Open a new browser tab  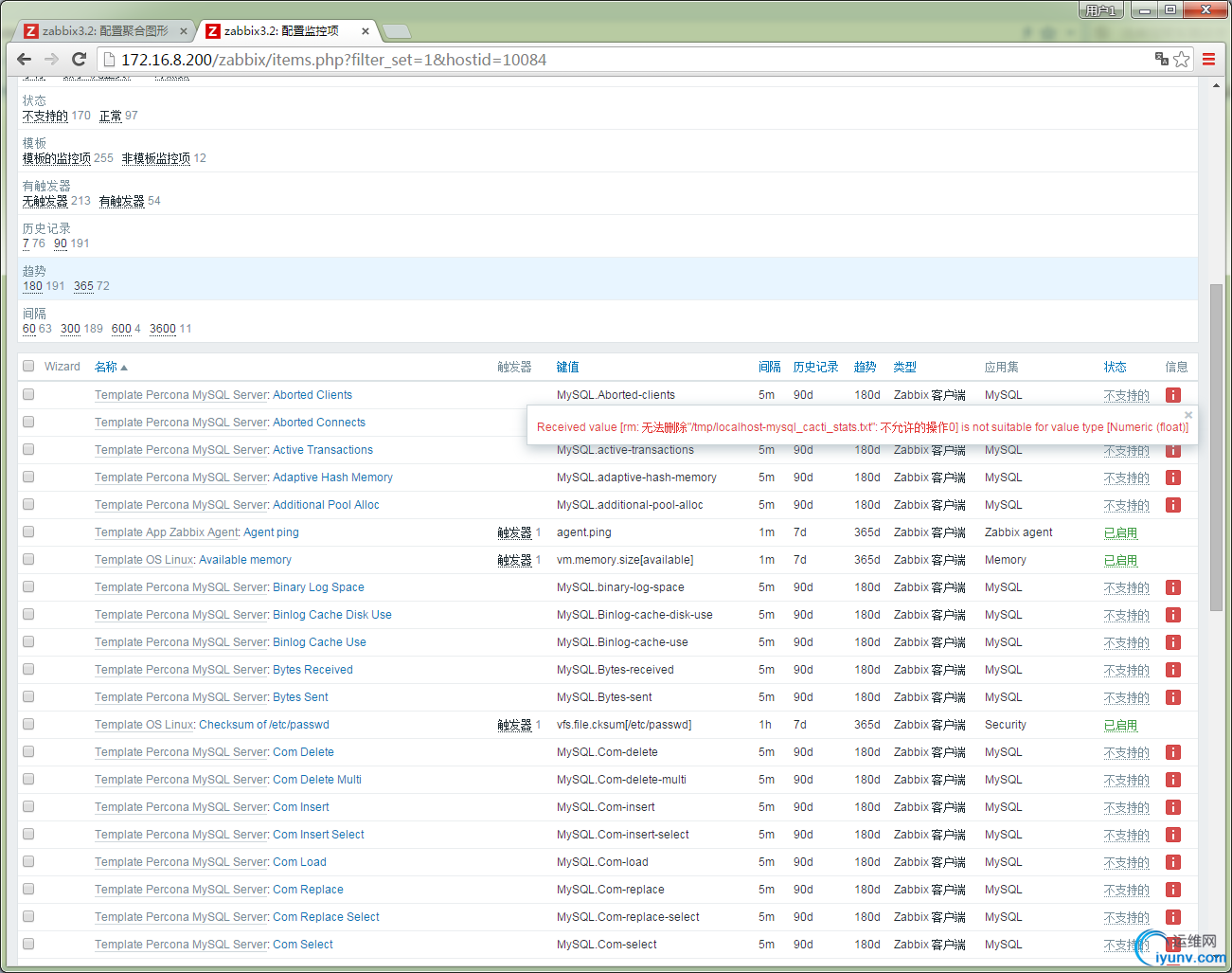point(397,31)
